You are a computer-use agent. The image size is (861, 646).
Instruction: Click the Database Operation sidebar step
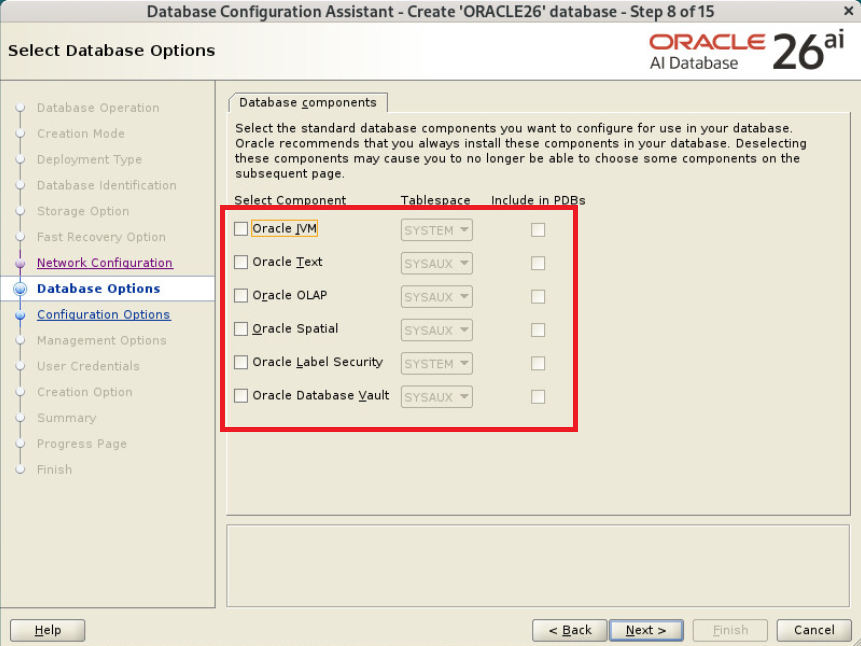click(x=98, y=108)
